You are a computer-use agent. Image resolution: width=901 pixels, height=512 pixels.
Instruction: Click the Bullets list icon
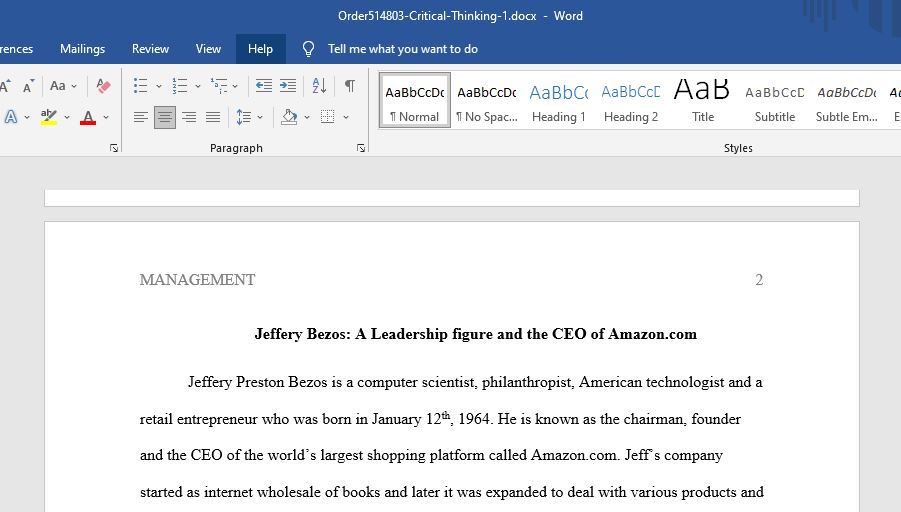coord(141,86)
